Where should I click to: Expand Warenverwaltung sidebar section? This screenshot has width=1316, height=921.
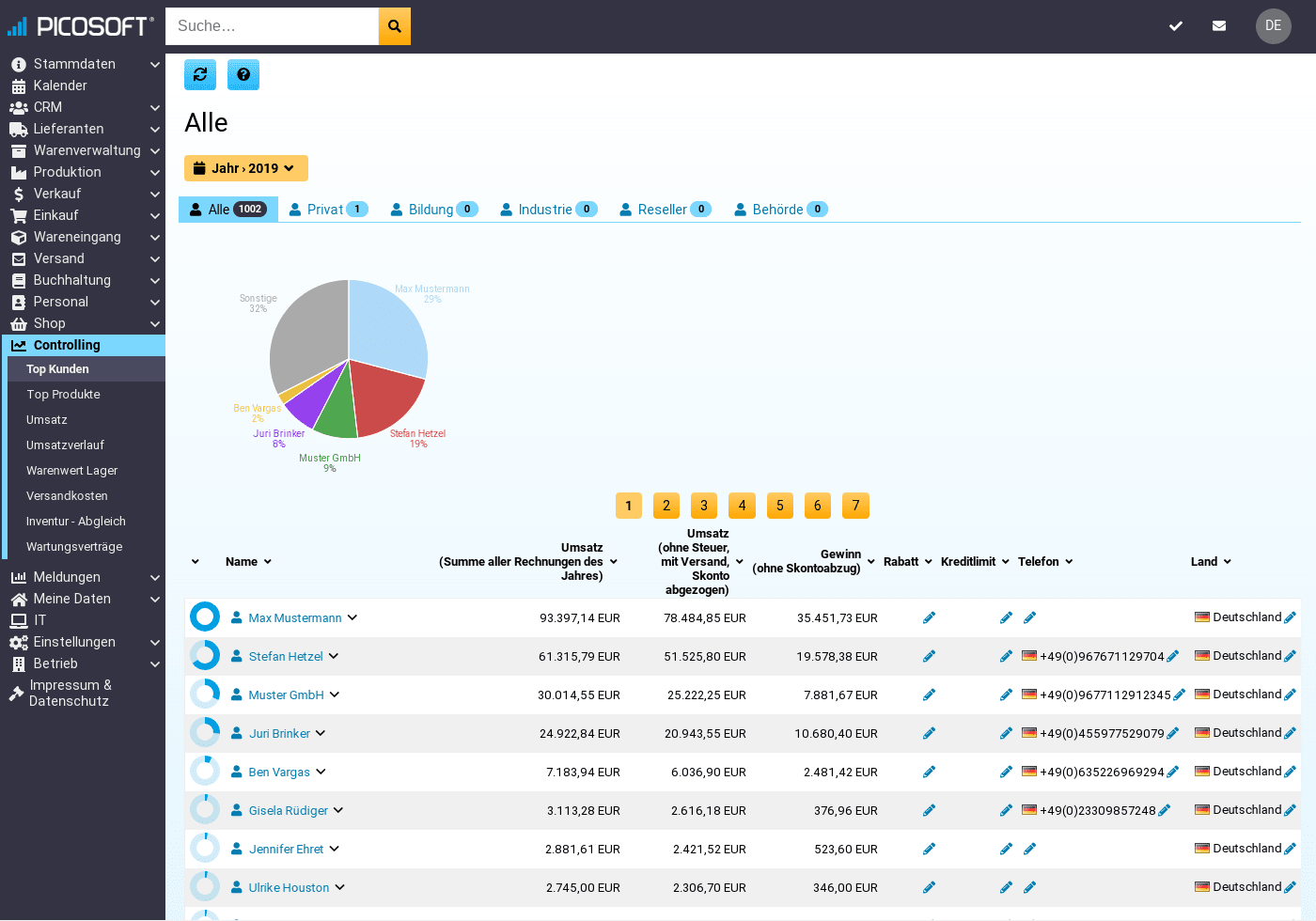point(155,150)
